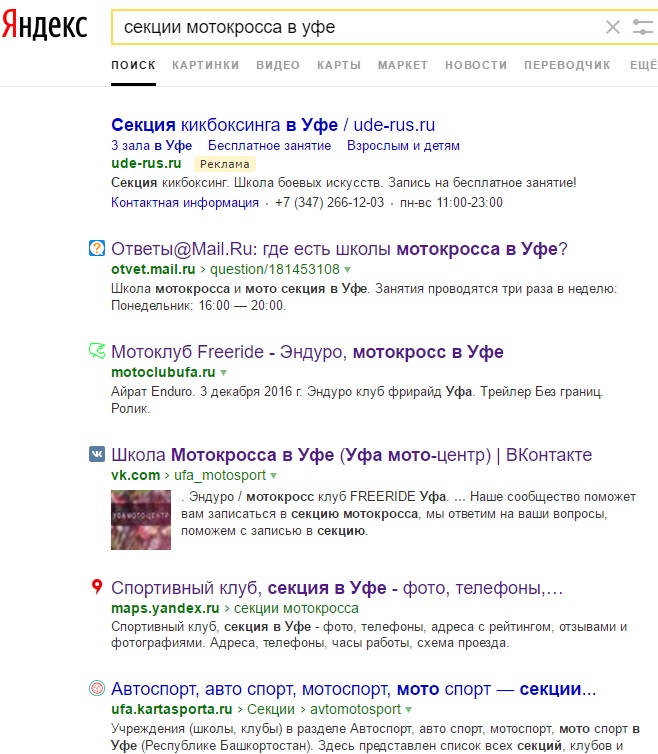Follow the 'Взрослым и детям' sitelink

point(403,145)
